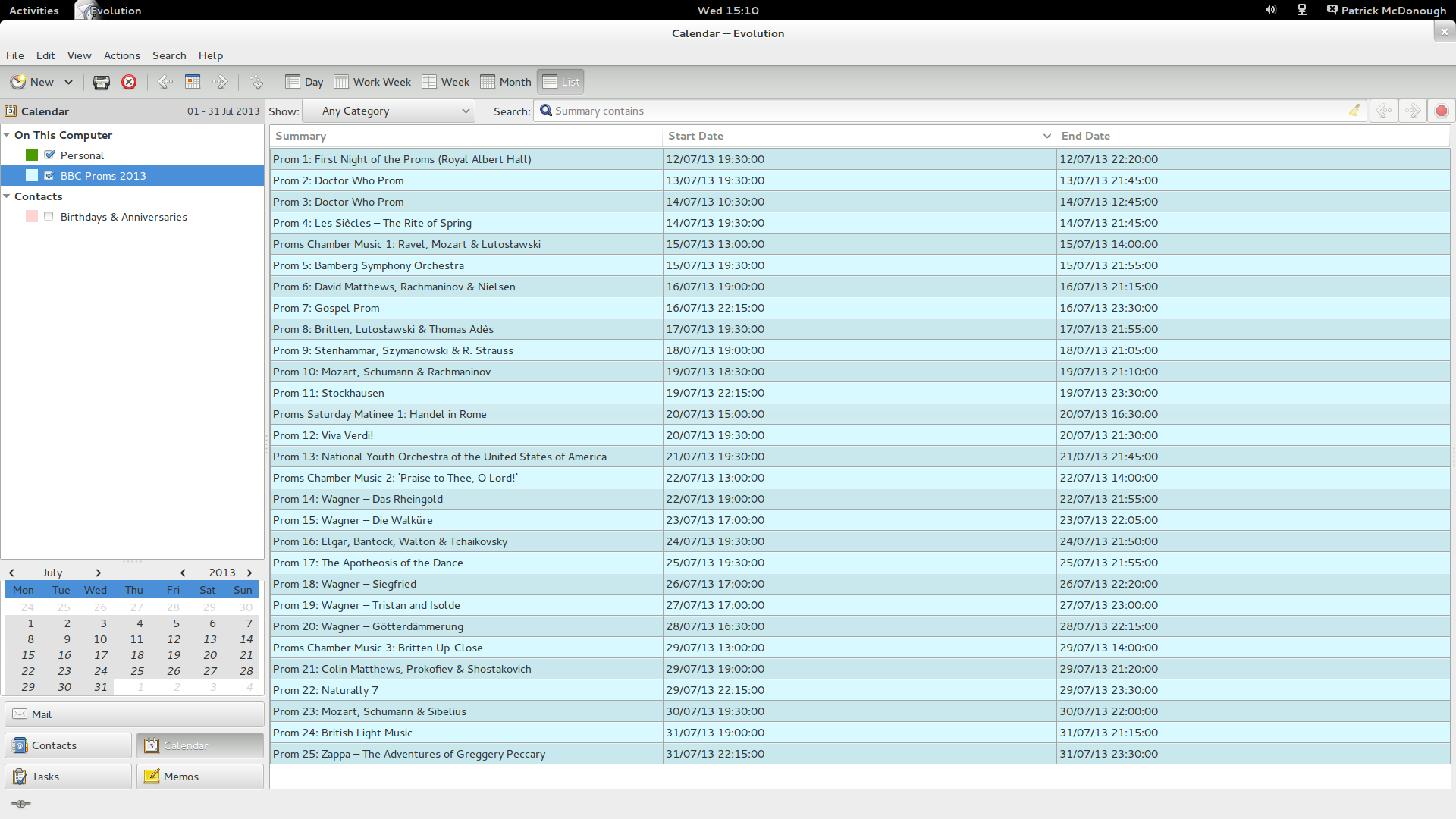The width and height of the screenshot is (1456, 819).
Task: Click the Calendar icon in sidebar header
Action: (x=11, y=111)
